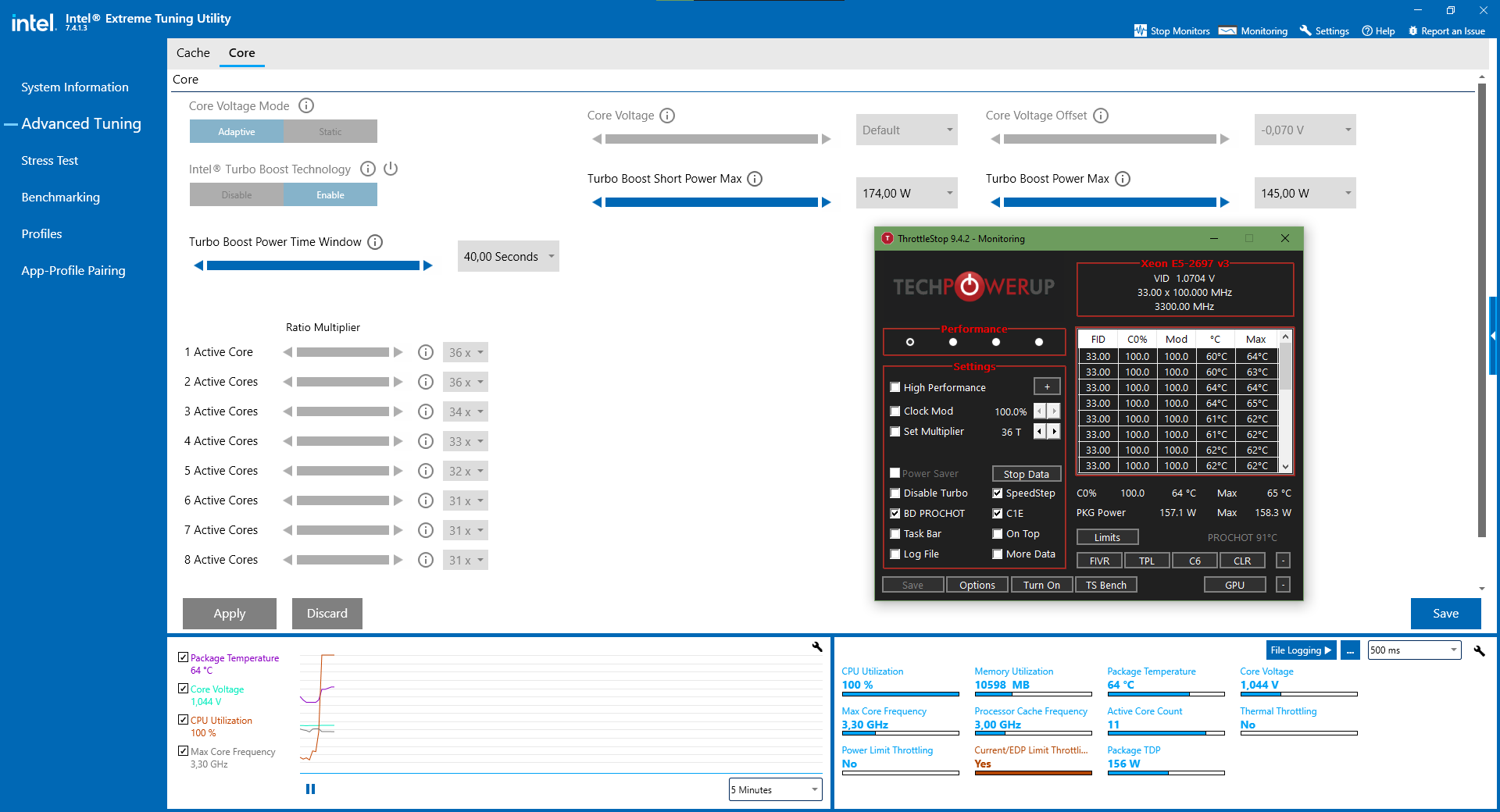Screen dimensions: 1500x812
Task: Open Help from the header
Action: tap(1378, 31)
